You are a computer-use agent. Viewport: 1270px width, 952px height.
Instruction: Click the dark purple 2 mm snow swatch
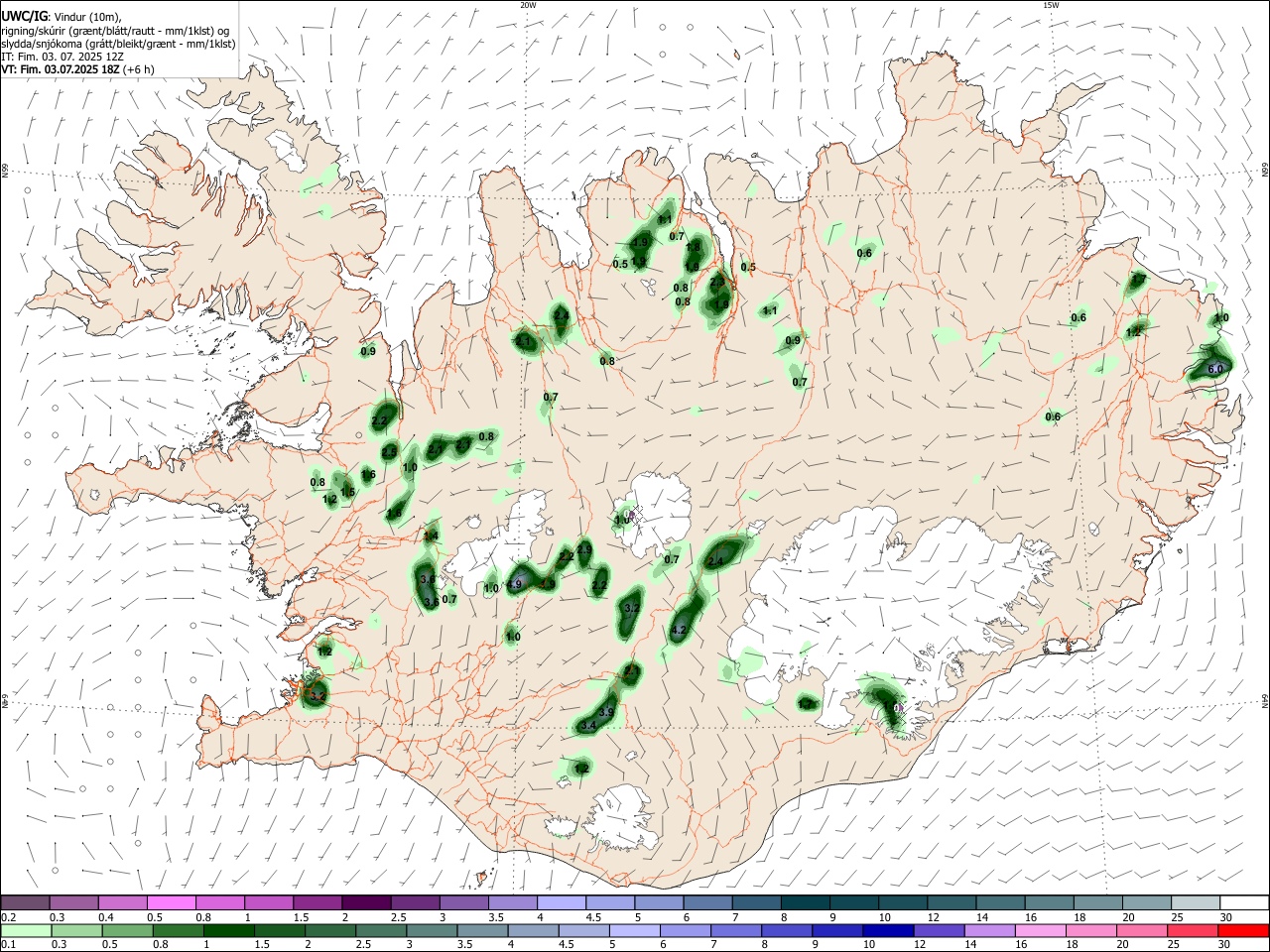[366, 903]
